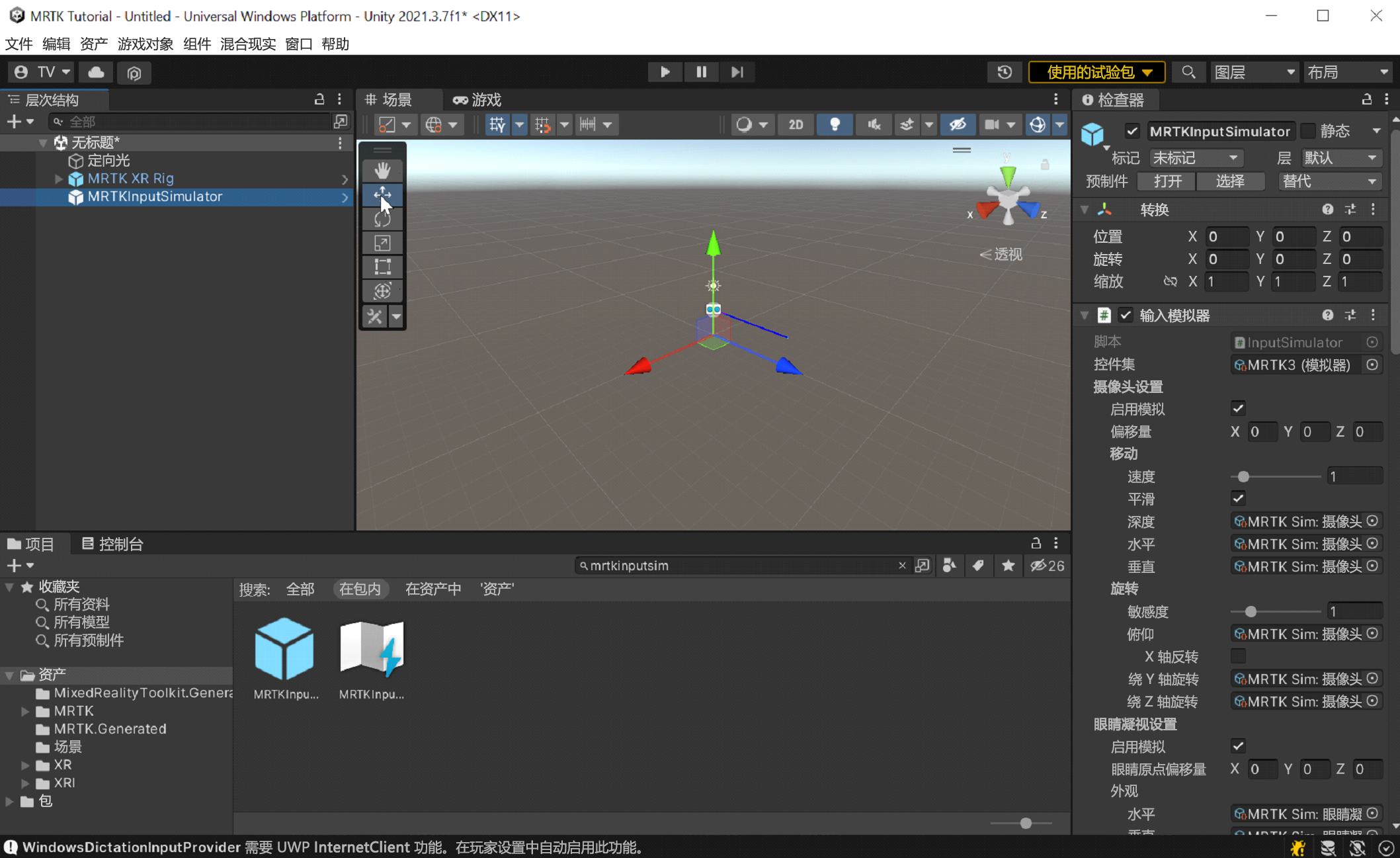1400x858 pixels.
Task: Select the Scale tool
Action: click(x=382, y=243)
